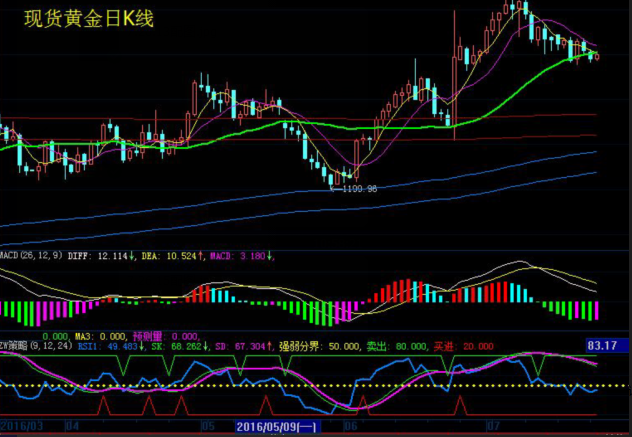Click the blue 83.17 value box
The width and height of the screenshot is (632, 437).
[606, 347]
